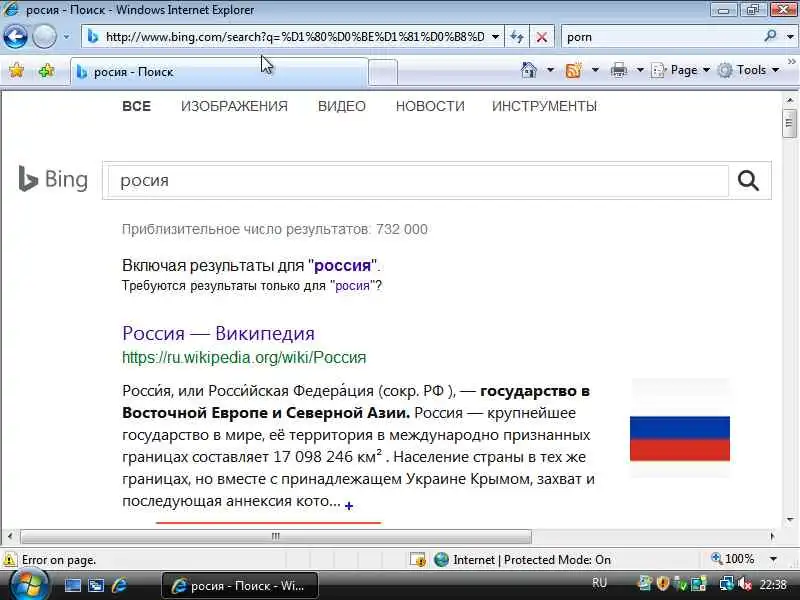This screenshot has width=800, height=600.
Task: Open the recent pages dropdown beside Forward
Action: click(x=66, y=37)
